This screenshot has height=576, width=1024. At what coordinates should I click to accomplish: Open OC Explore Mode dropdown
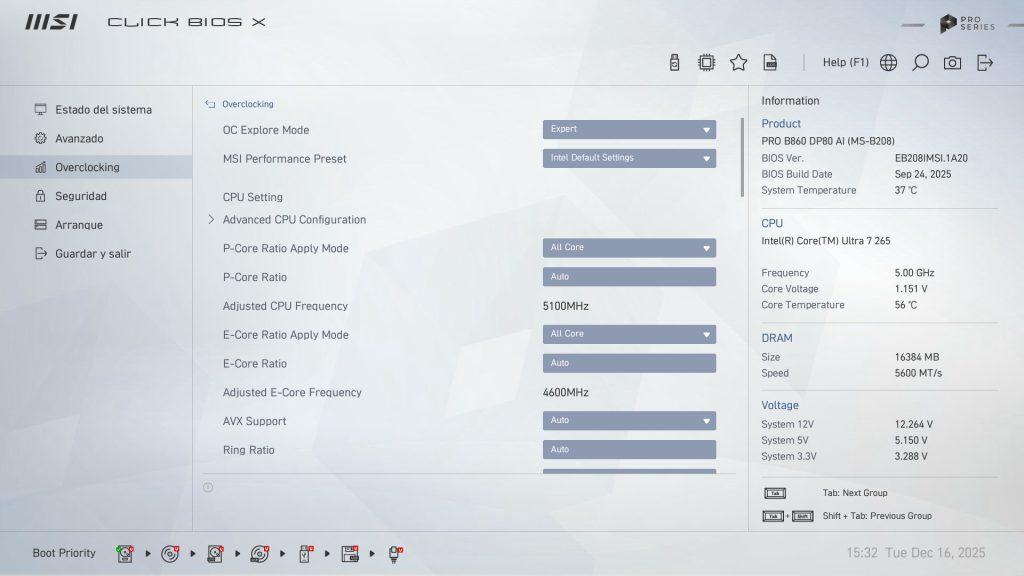click(x=629, y=129)
